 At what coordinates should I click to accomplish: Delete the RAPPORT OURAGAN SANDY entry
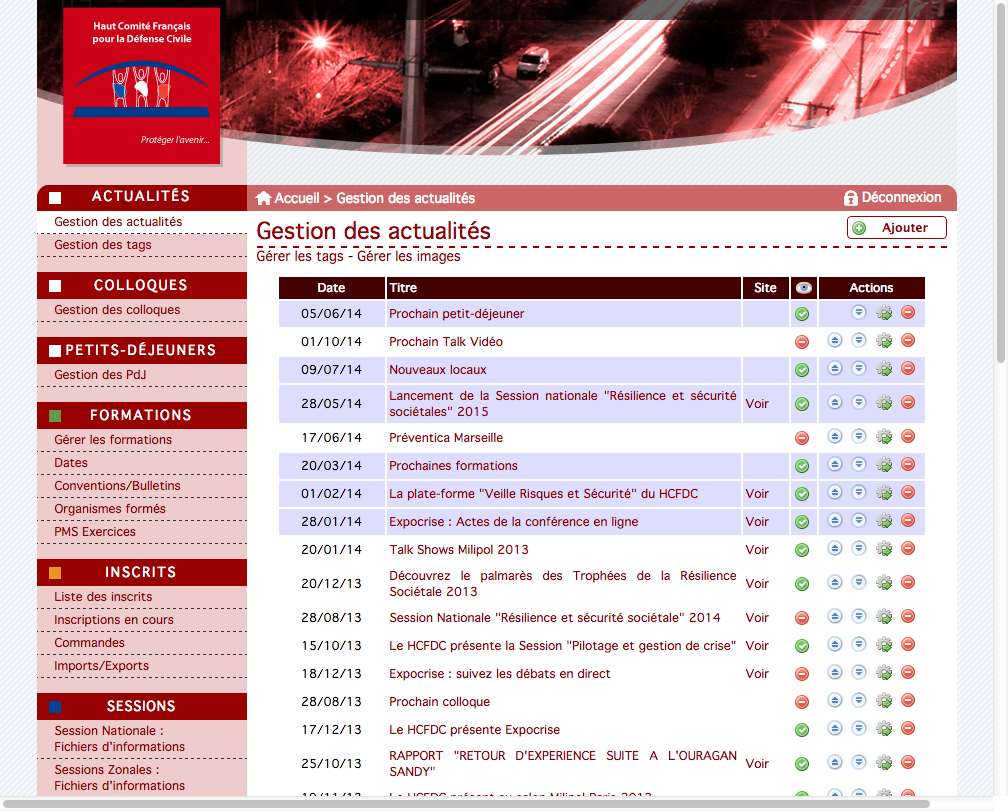(x=908, y=762)
